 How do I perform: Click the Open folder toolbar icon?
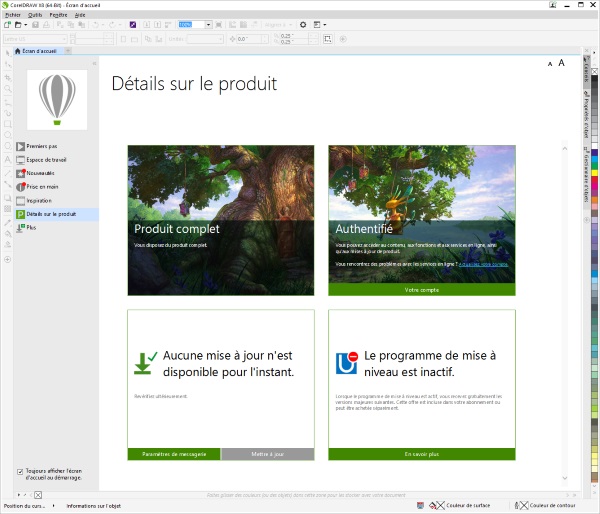pyautogui.click(x=18, y=24)
